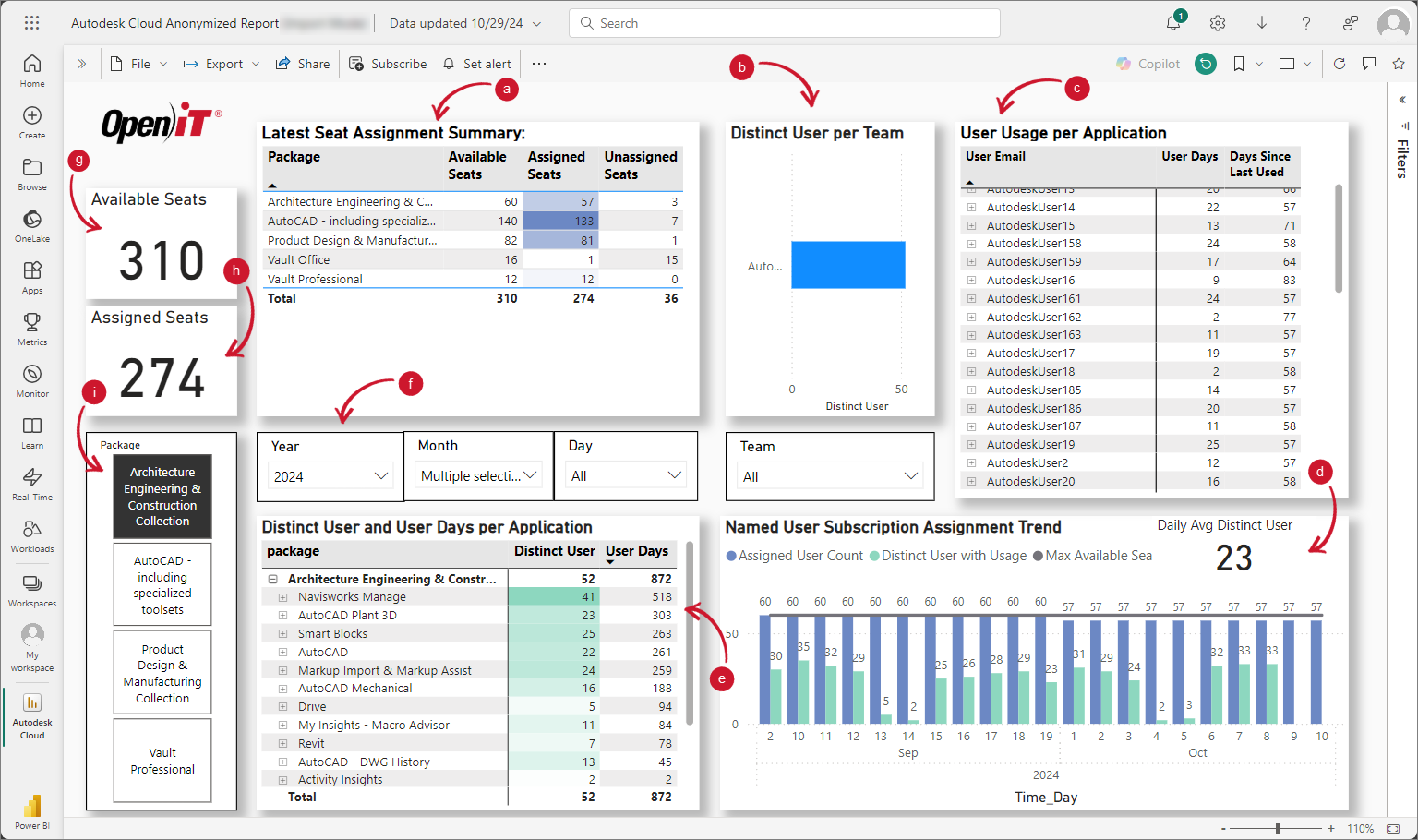Open the view mode dropdown button

click(x=1294, y=64)
